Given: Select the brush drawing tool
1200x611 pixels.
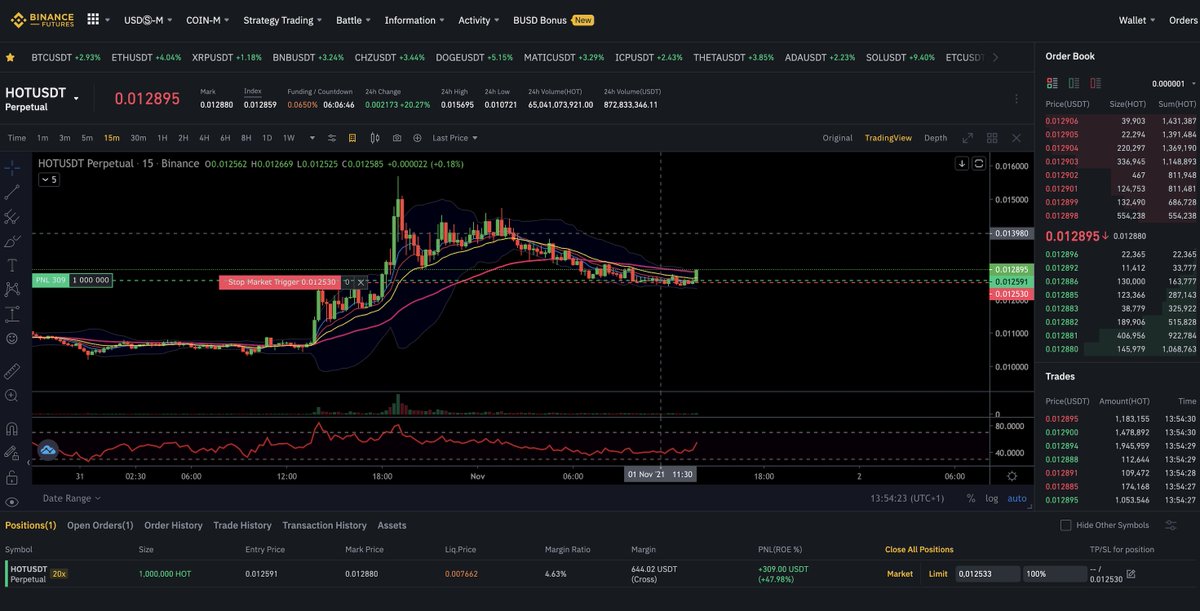Looking at the screenshot, I should pyautogui.click(x=12, y=241).
